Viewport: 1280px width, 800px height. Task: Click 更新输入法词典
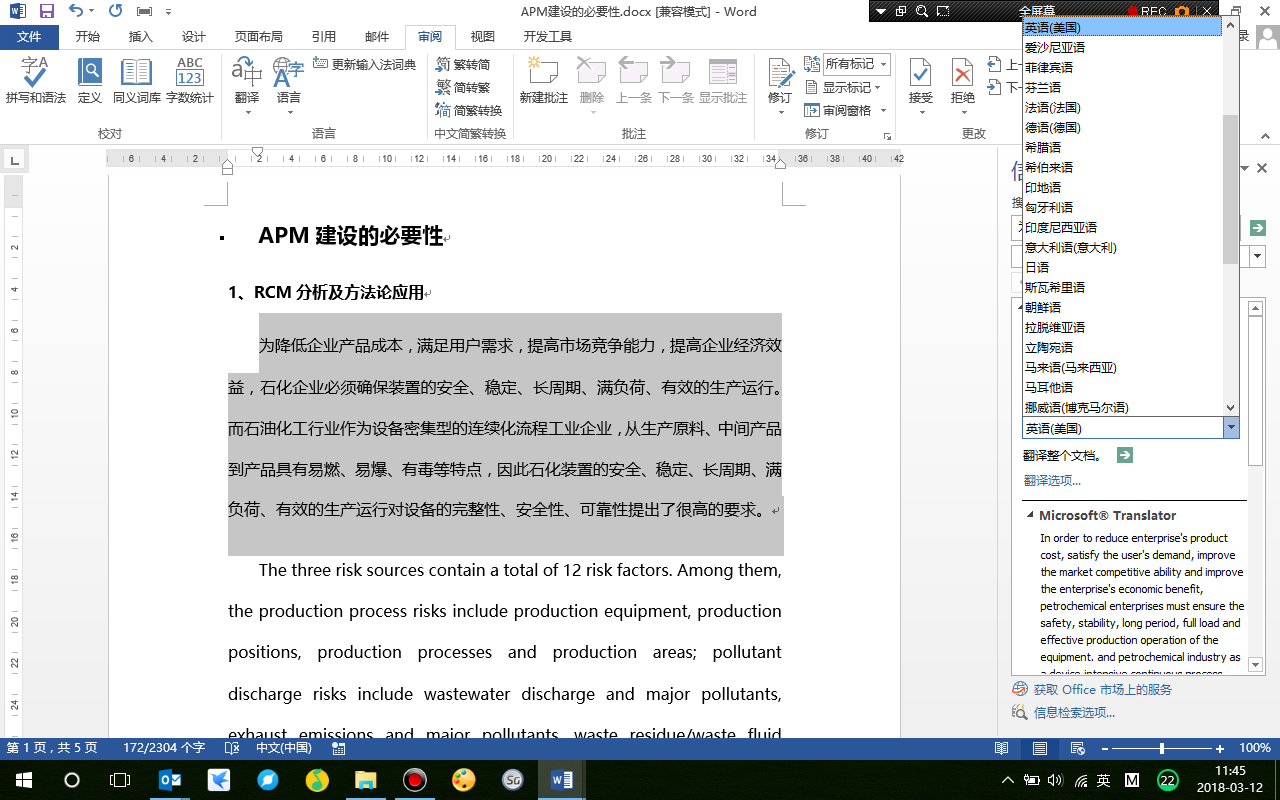[365, 64]
